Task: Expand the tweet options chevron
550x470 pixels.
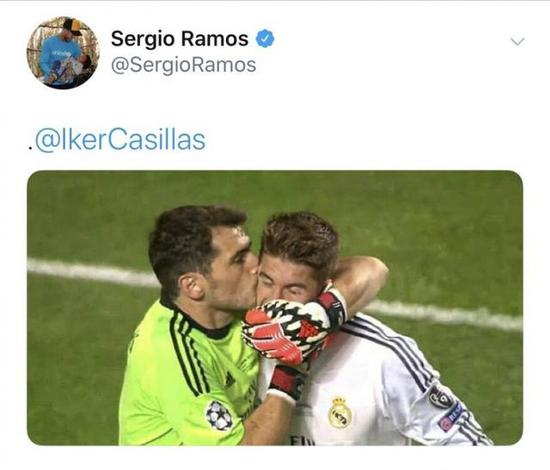Action: tap(517, 42)
